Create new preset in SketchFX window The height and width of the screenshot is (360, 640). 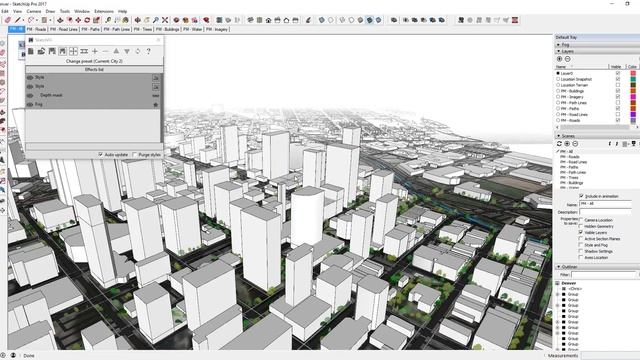(x=31, y=51)
